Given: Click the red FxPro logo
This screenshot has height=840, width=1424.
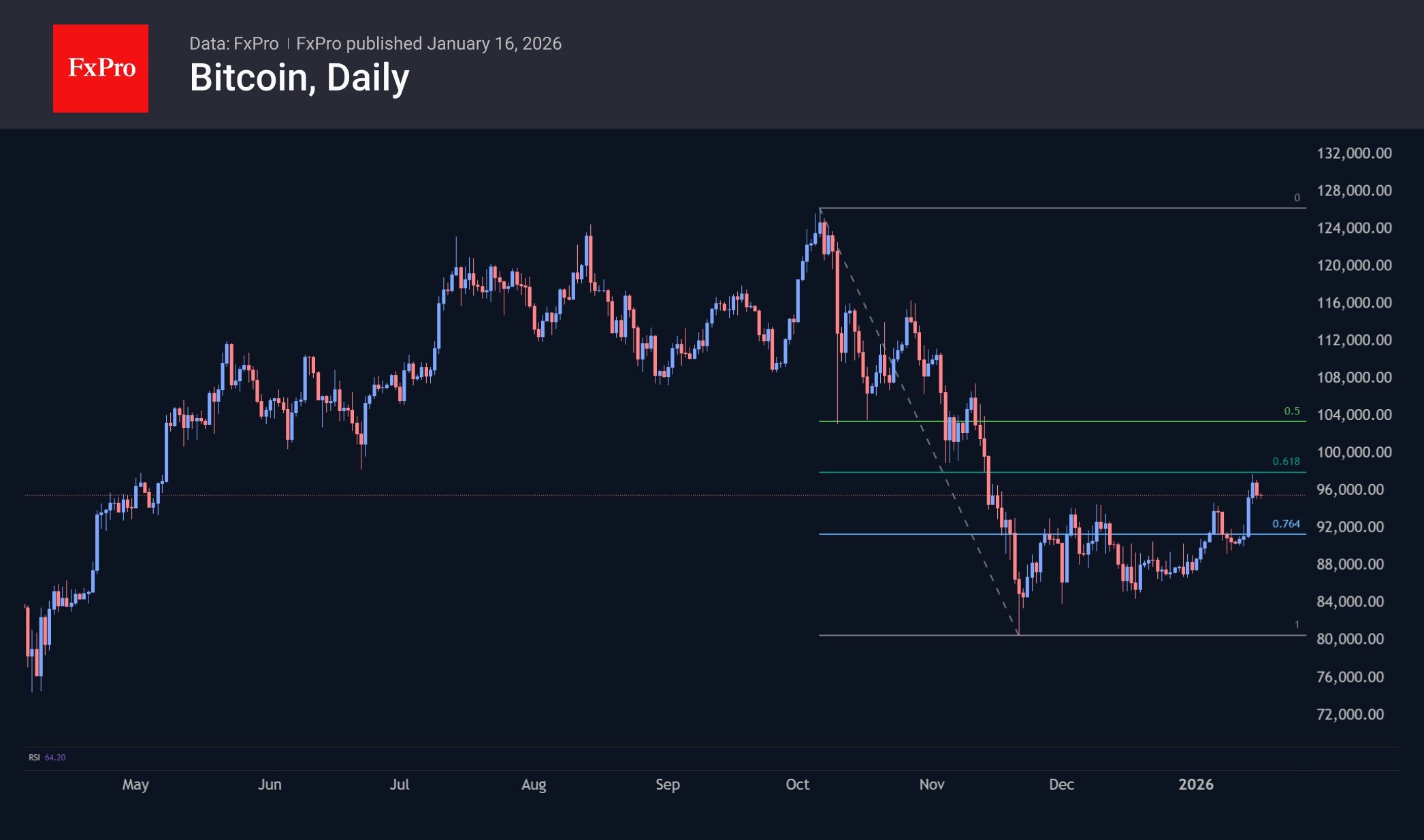Looking at the screenshot, I should pos(101,69).
